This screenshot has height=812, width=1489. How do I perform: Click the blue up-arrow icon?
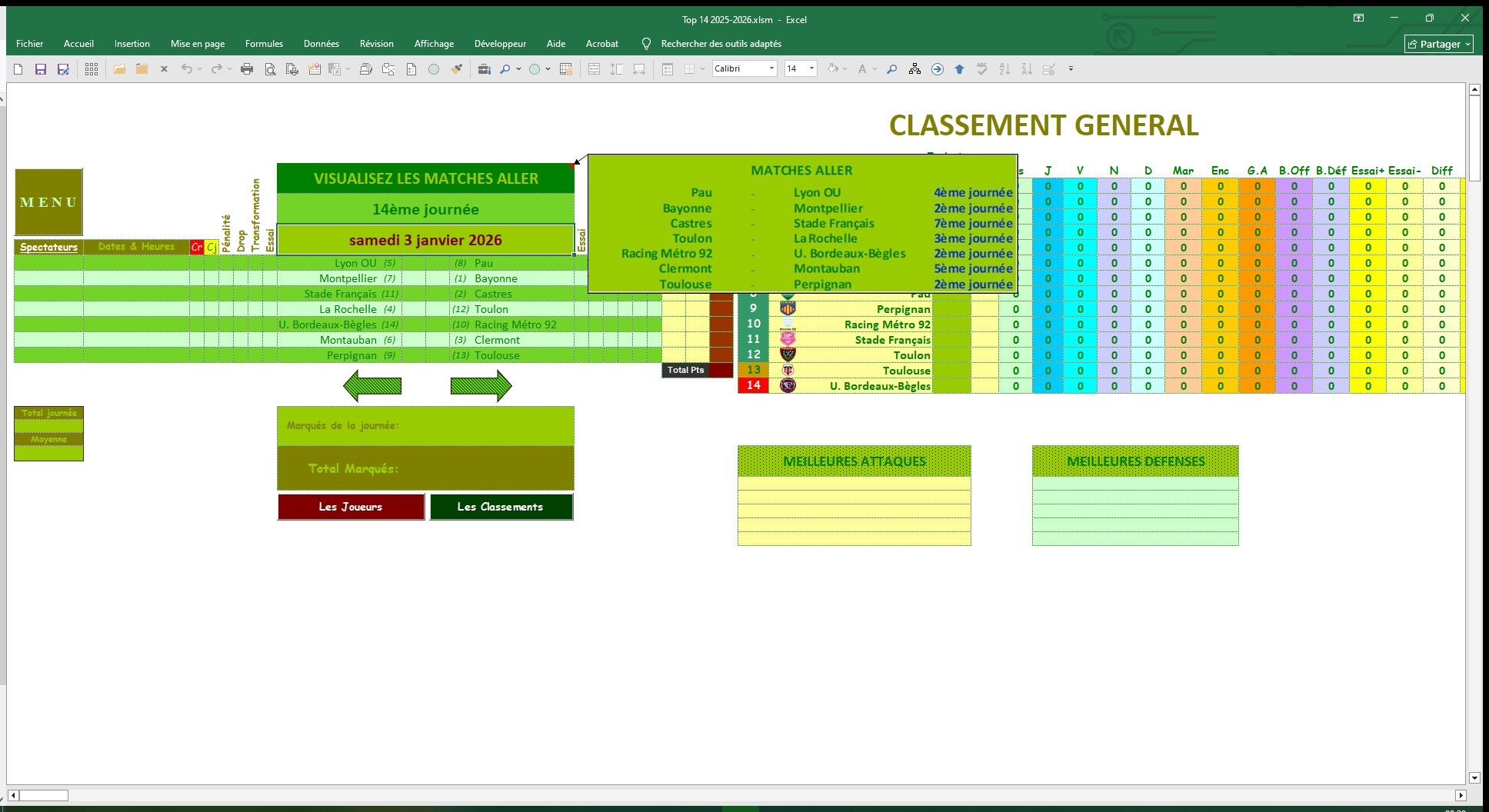(959, 69)
